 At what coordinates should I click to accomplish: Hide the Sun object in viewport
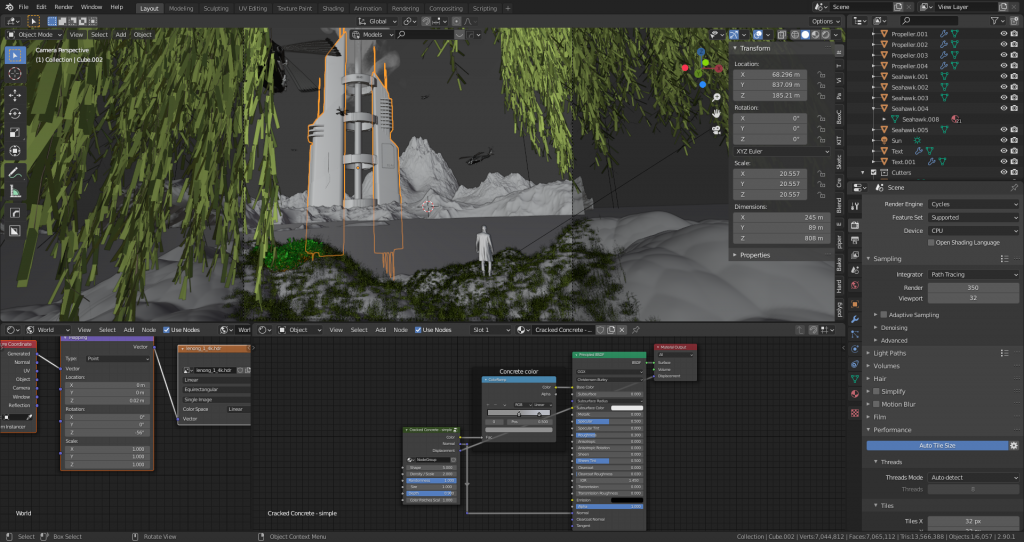tap(1004, 140)
